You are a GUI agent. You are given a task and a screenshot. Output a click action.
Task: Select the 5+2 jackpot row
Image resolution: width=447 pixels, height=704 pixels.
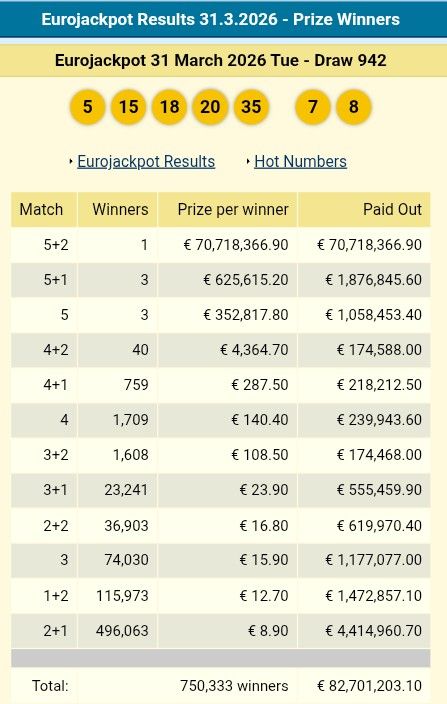point(221,245)
